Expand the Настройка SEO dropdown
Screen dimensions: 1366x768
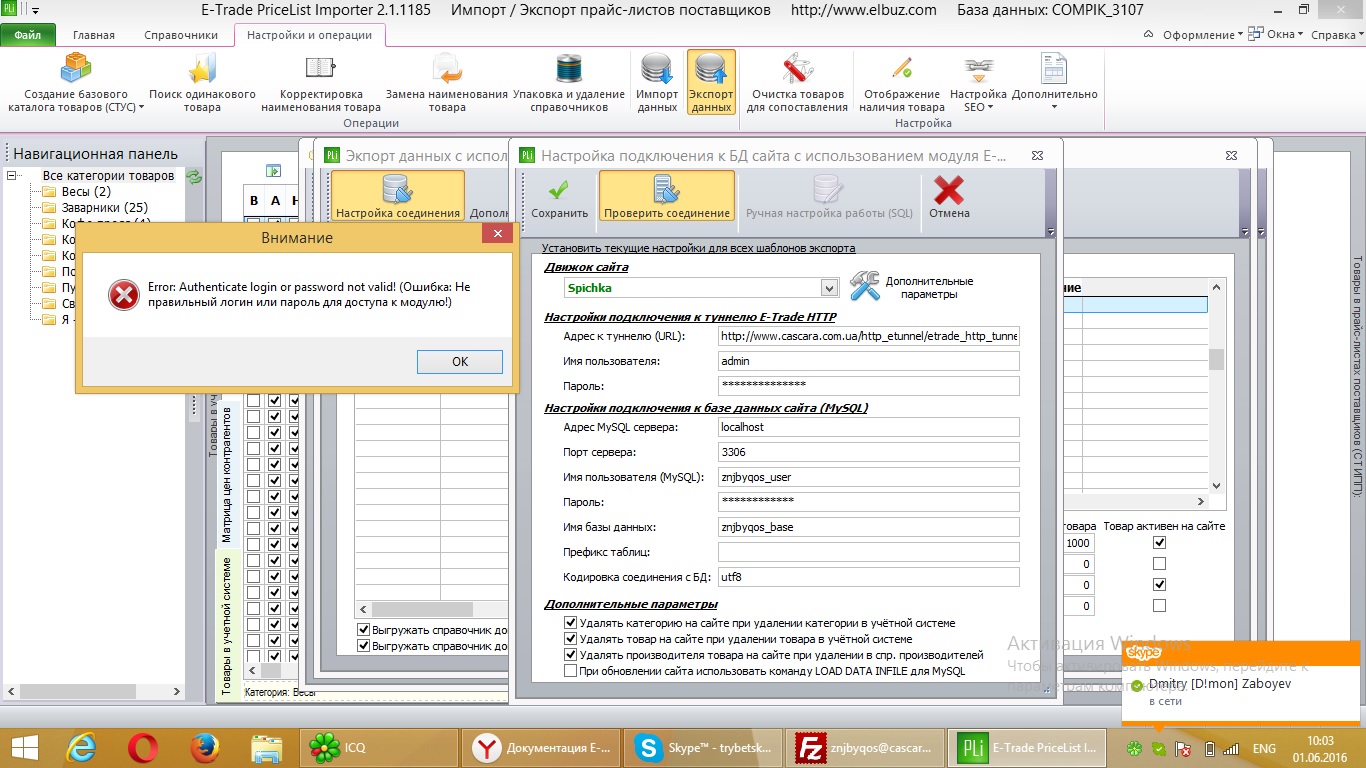978,82
